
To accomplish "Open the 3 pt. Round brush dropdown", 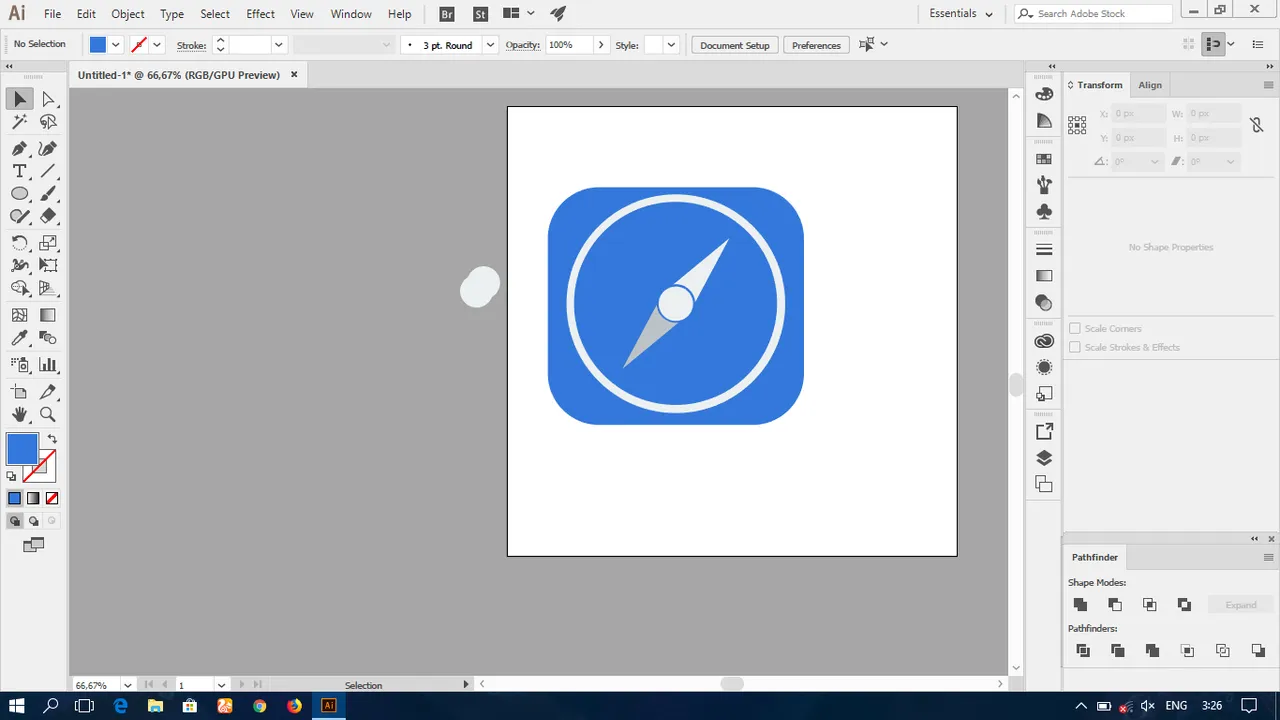I will point(490,45).
